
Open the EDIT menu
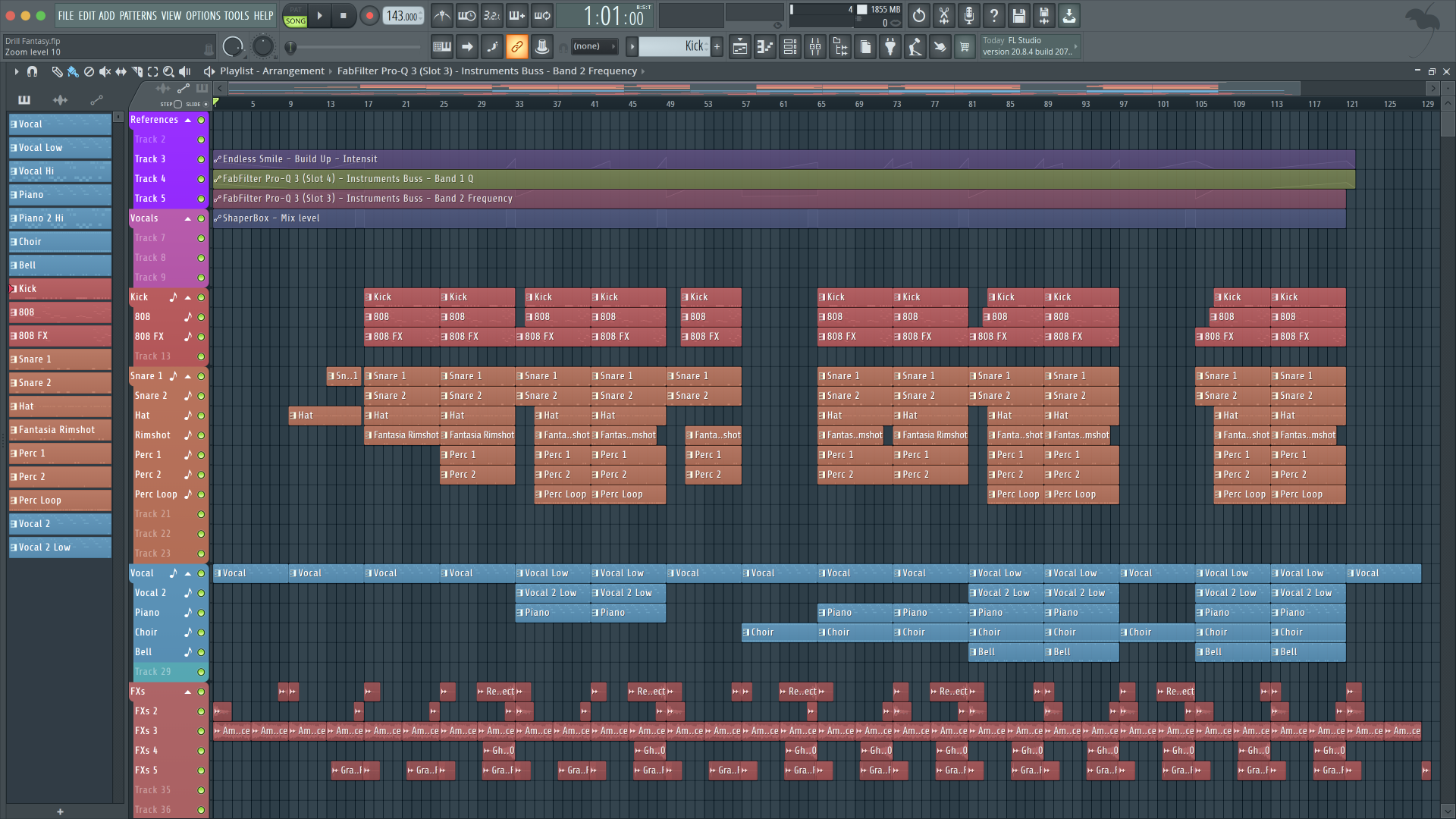click(x=86, y=15)
